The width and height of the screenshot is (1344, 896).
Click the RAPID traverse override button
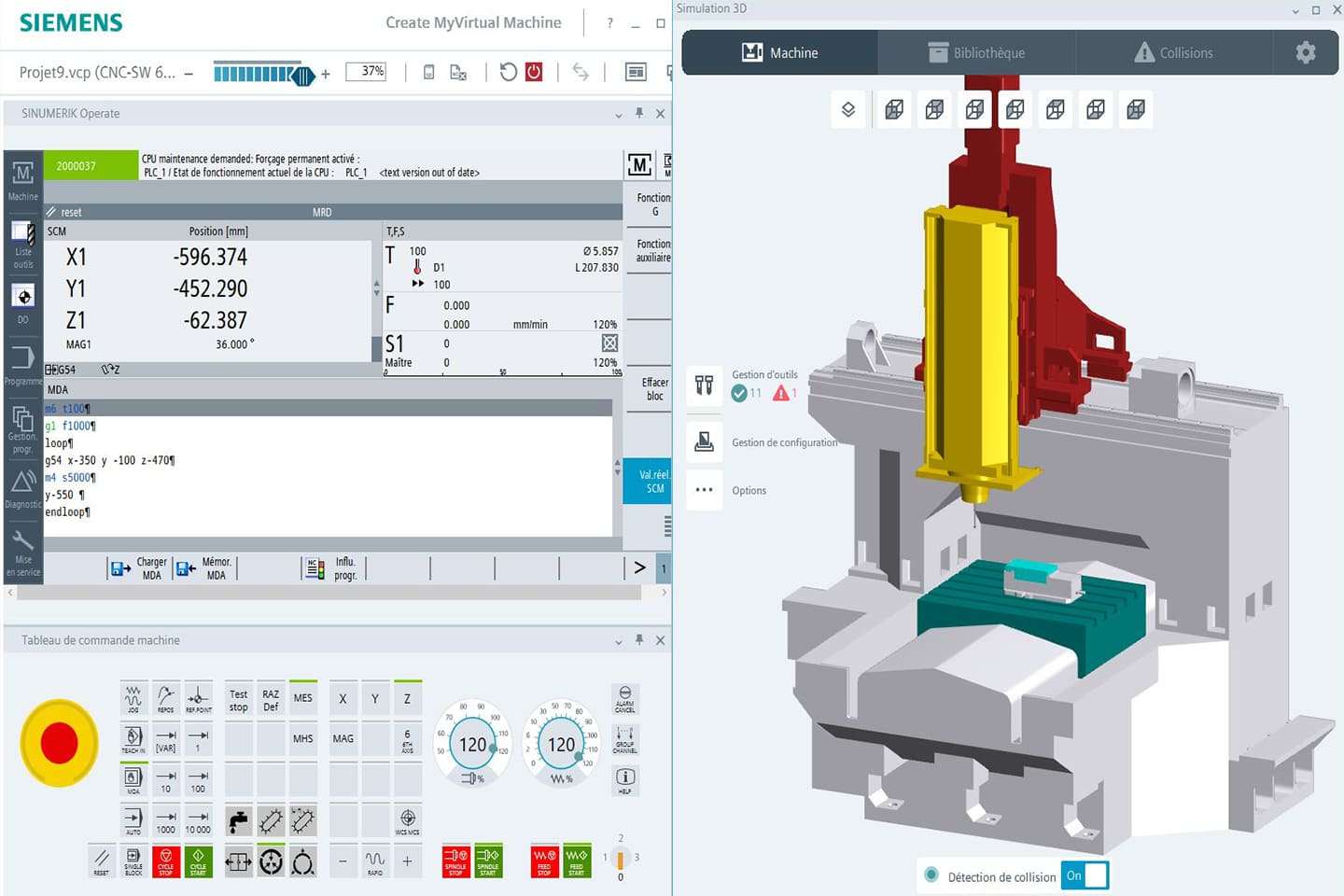tap(375, 861)
